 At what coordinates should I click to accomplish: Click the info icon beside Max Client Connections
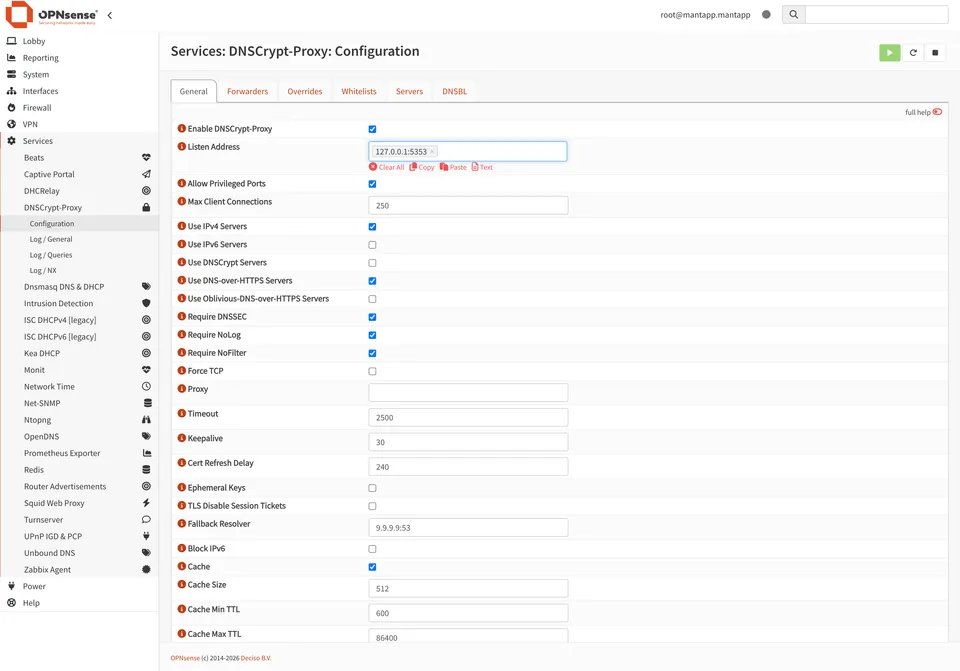pos(181,201)
